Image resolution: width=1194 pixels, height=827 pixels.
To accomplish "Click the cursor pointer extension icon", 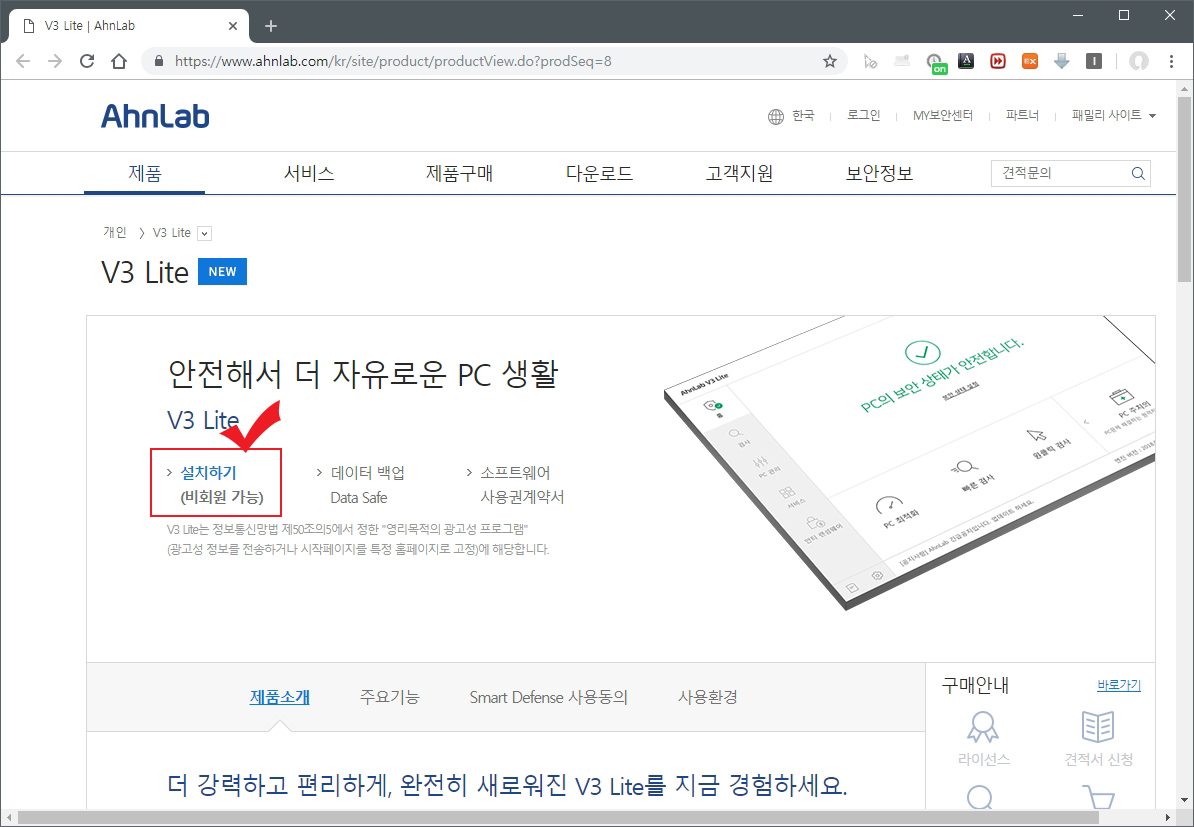I will (870, 61).
